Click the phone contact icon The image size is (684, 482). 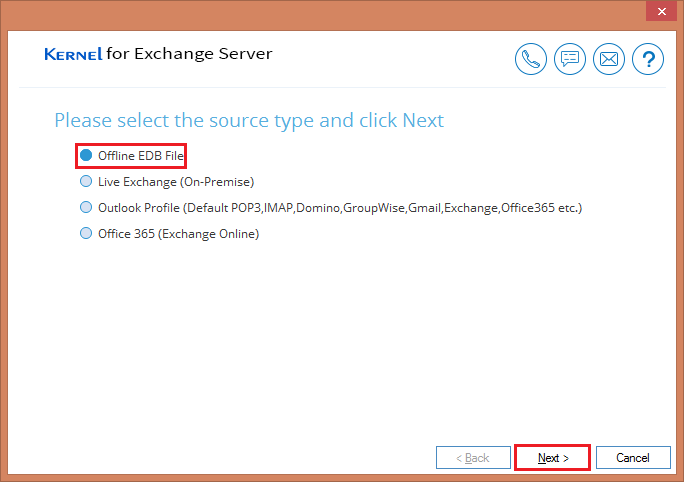point(531,59)
